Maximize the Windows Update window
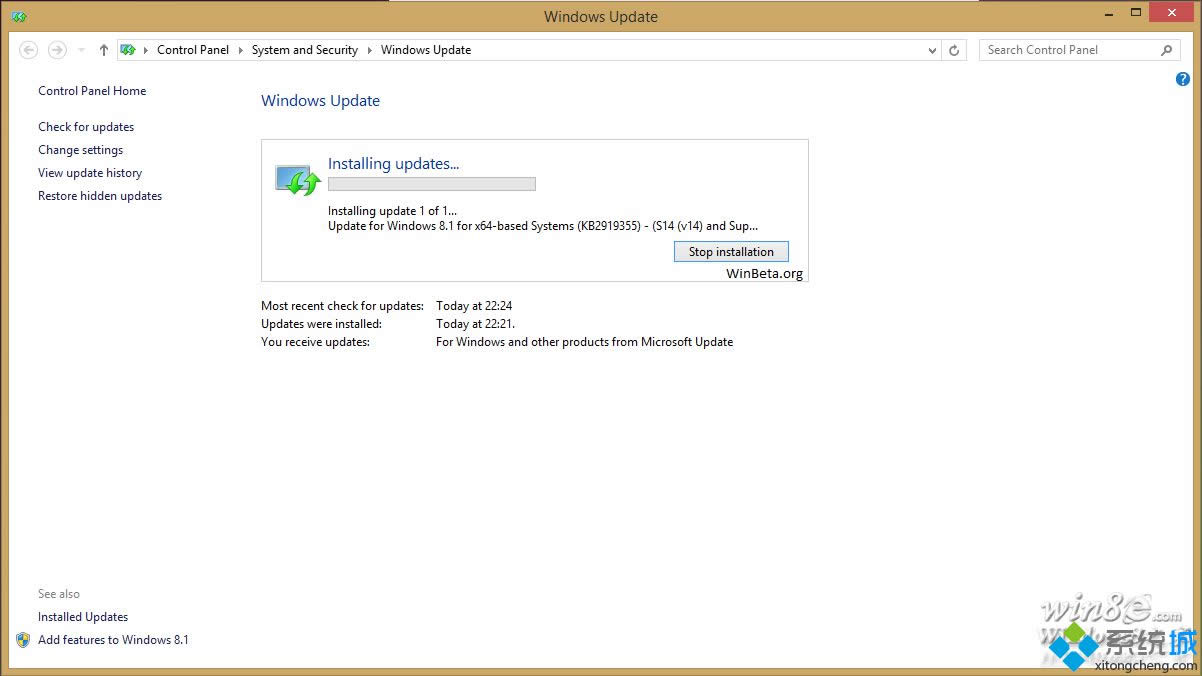Image resolution: width=1202 pixels, height=676 pixels. [x=1136, y=13]
